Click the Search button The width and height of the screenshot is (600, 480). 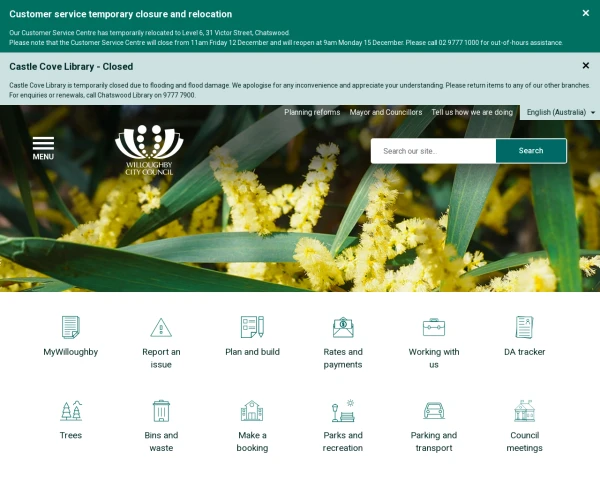coord(531,151)
